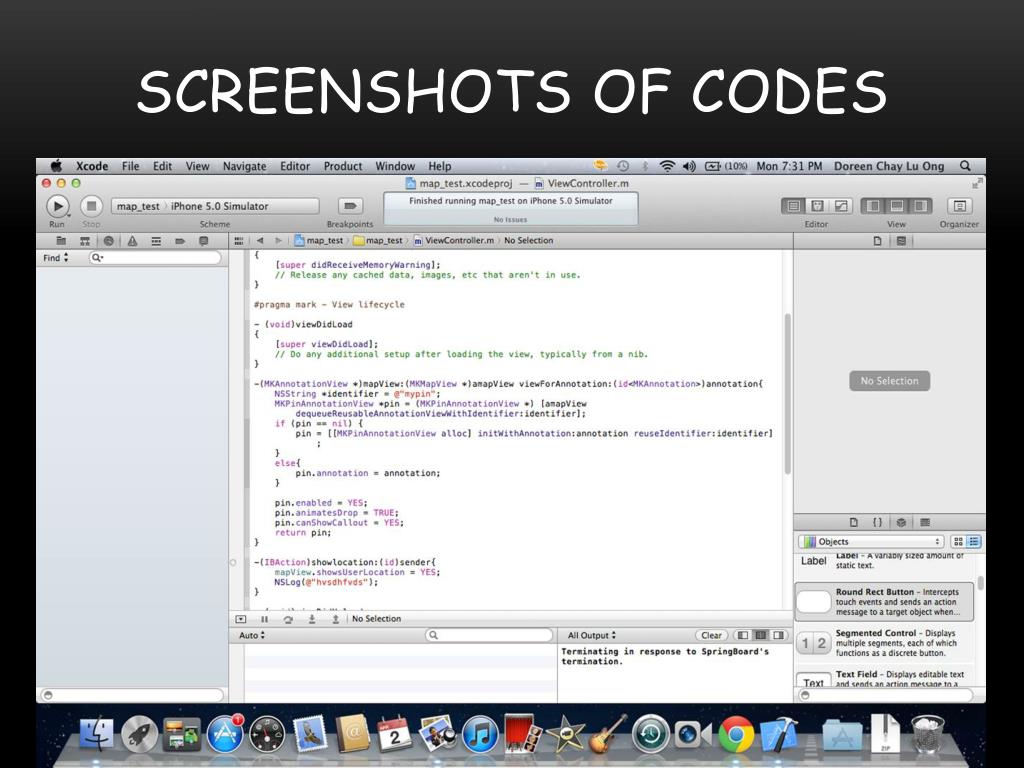Viewport: 1024px width, 768px height.
Task: Toggle the Breakpoints button
Action: coord(350,206)
